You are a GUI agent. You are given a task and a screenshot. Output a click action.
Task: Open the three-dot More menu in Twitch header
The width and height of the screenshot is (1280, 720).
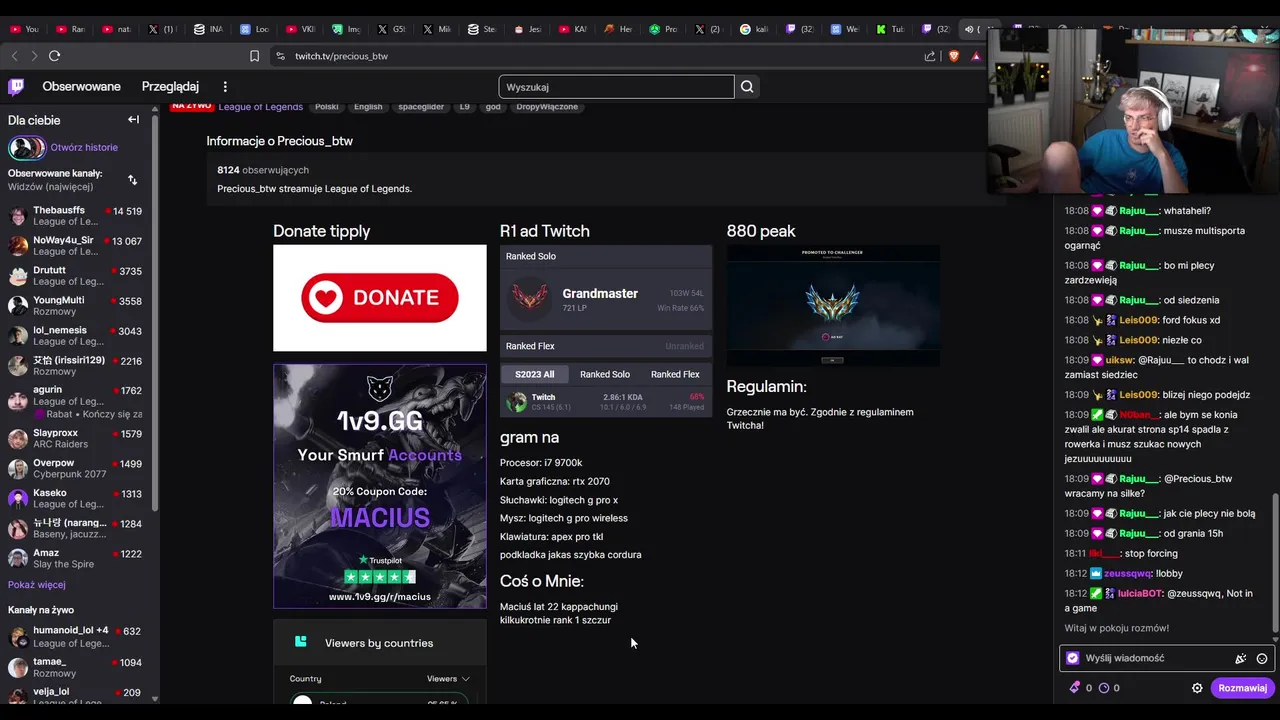(225, 87)
